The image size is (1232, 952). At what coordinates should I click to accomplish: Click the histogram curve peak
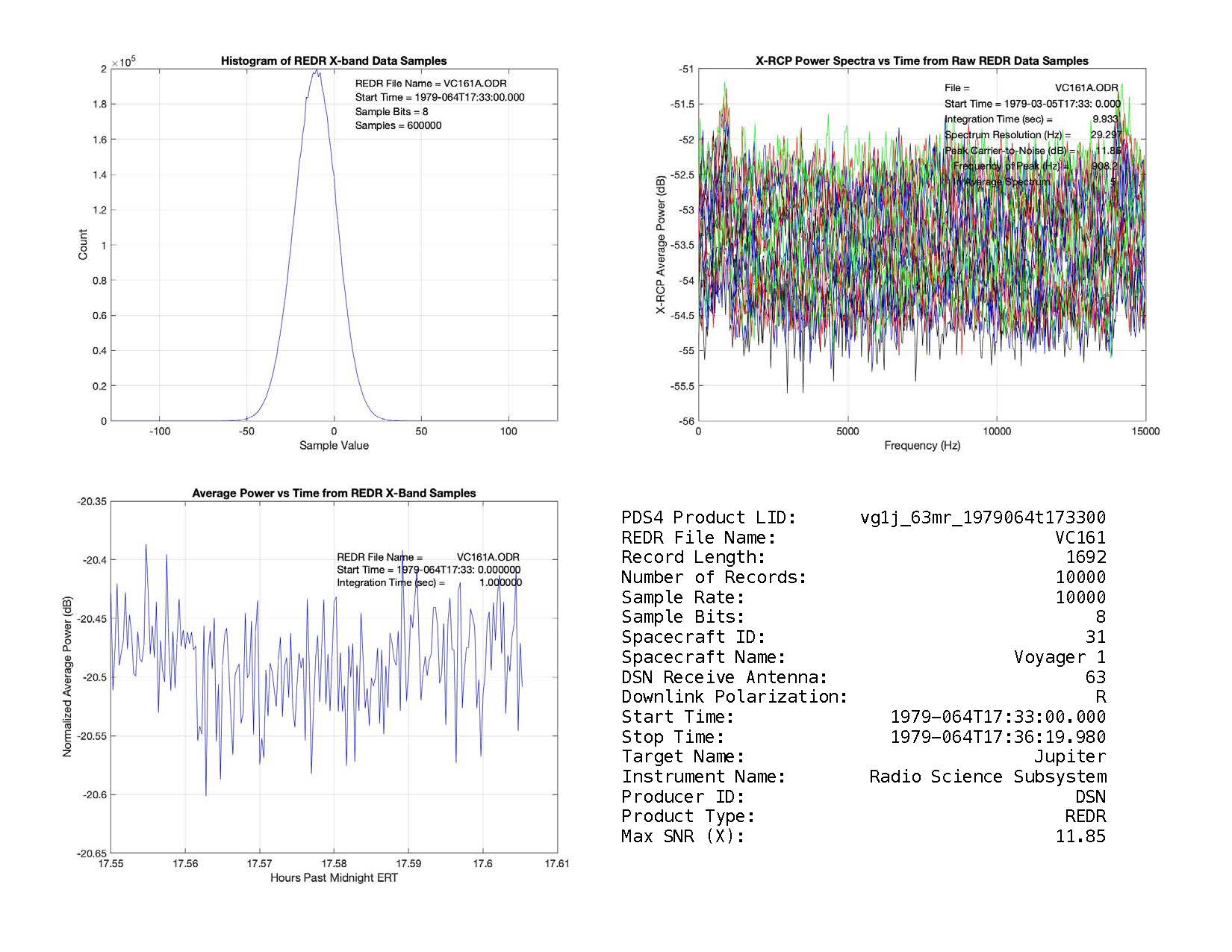click(317, 72)
